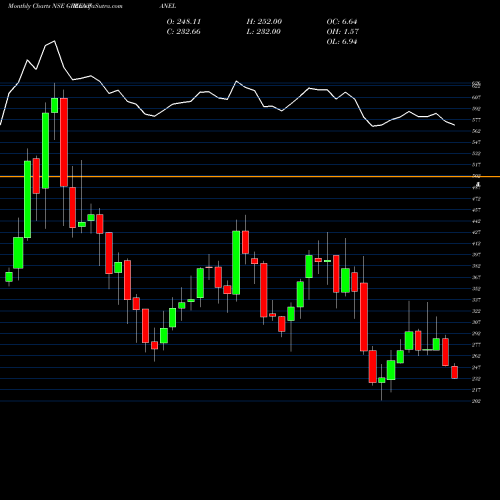Image resolution: width=500 pixels, height=500 pixels.
Task: Click the 262 price axis label
Action: (476, 356)
